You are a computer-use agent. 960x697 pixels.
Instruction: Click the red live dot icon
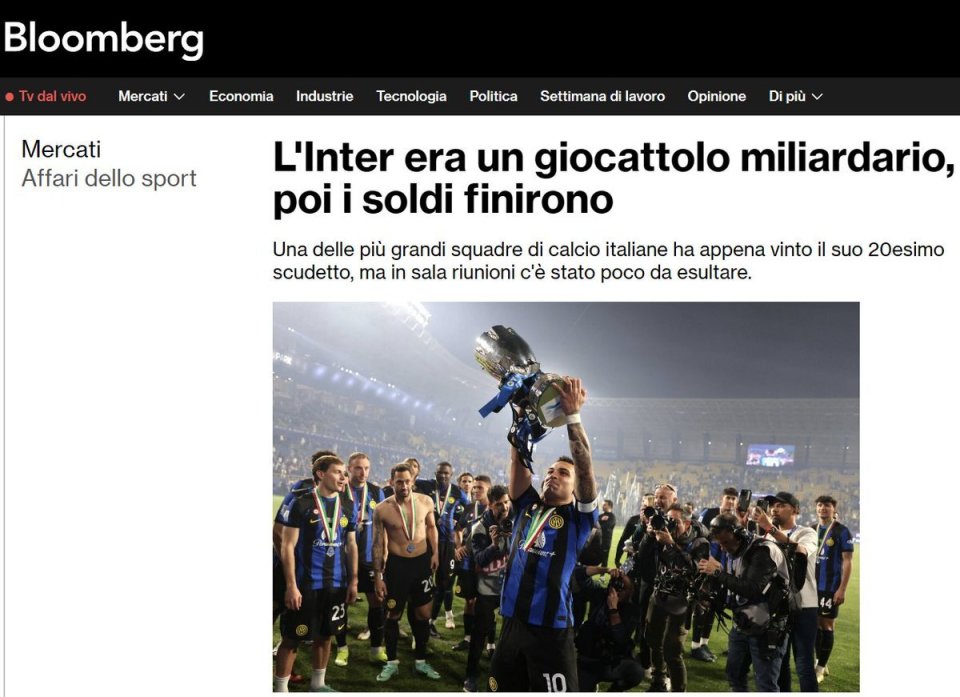[9, 97]
